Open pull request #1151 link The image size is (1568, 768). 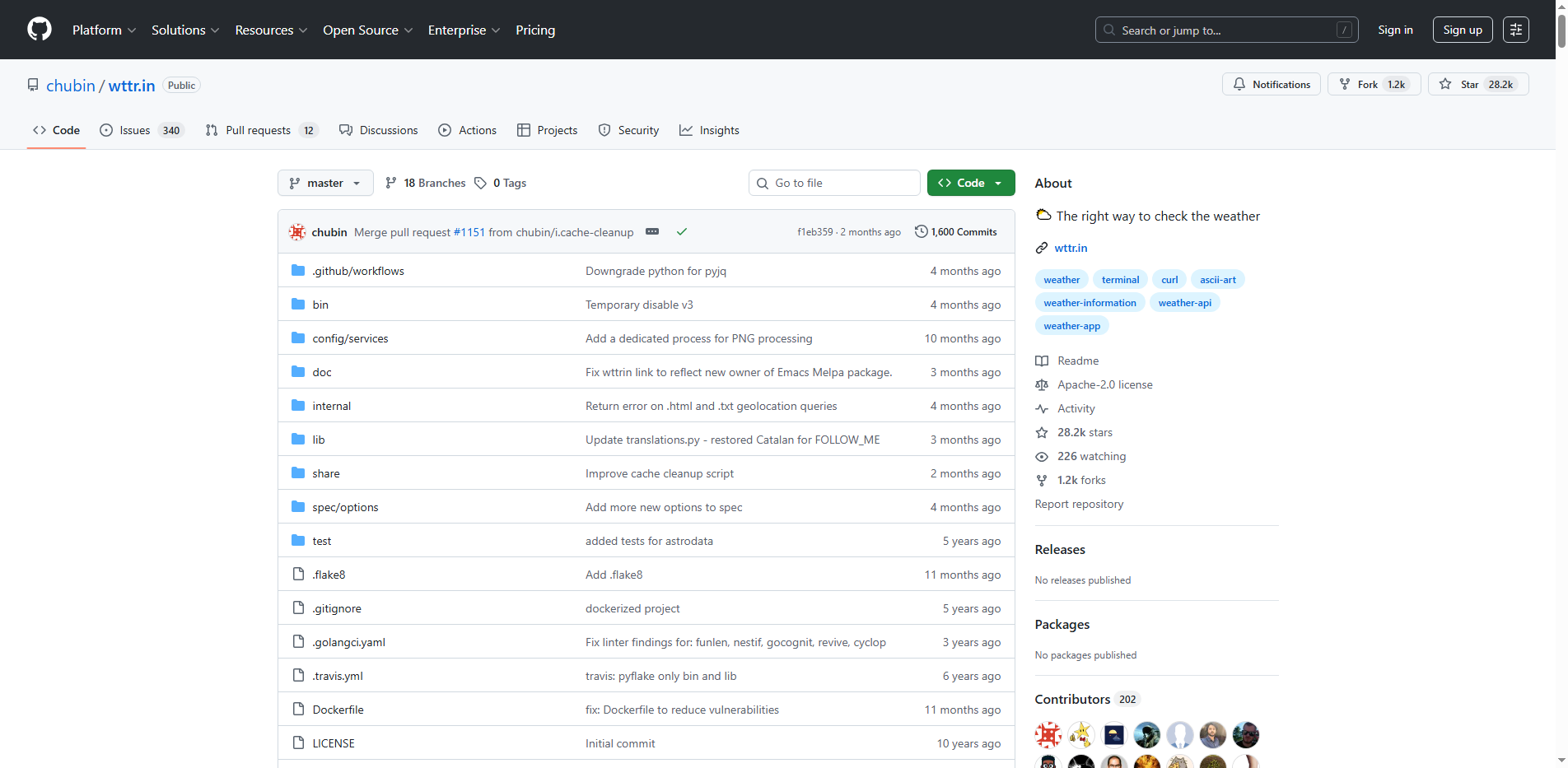pos(469,232)
